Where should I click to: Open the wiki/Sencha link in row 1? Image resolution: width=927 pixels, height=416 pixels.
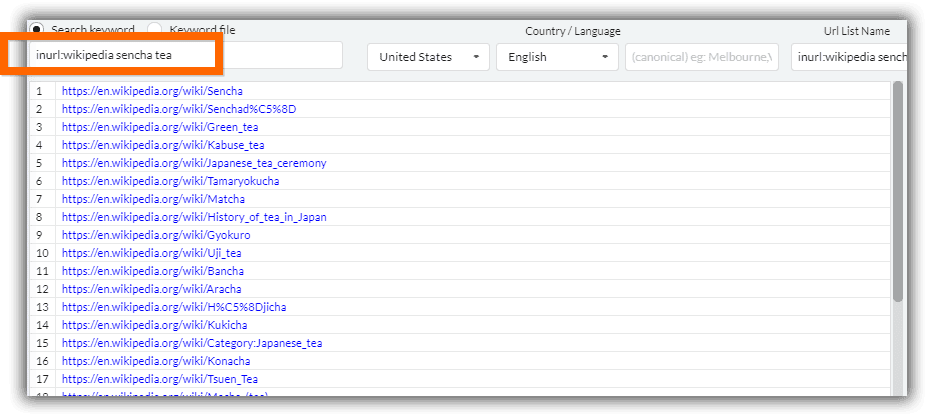point(152,91)
